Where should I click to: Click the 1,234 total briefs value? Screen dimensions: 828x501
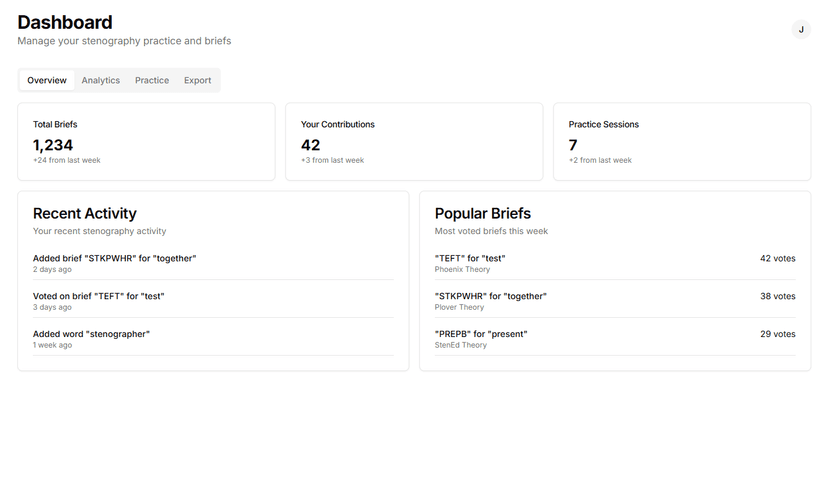click(53, 145)
